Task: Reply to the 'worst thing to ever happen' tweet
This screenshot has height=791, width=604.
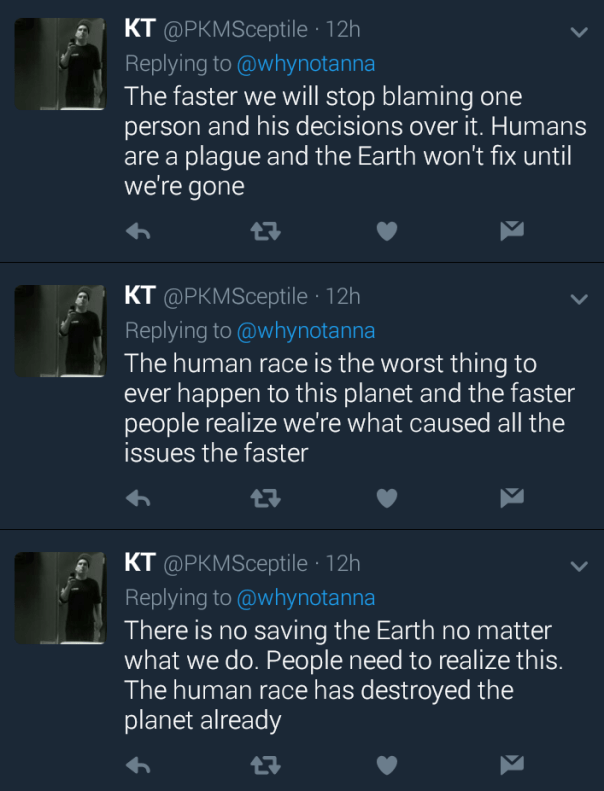Action: 138,498
